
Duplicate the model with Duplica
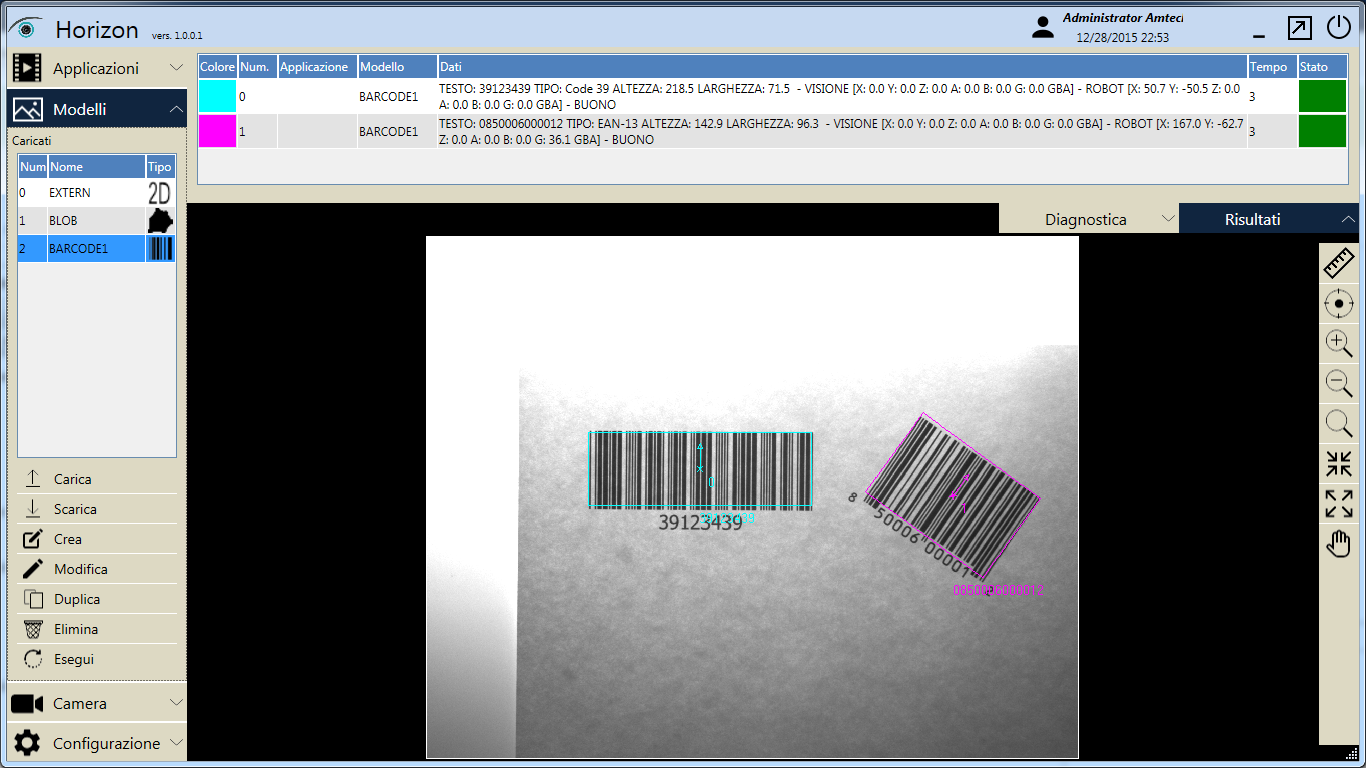(97, 599)
